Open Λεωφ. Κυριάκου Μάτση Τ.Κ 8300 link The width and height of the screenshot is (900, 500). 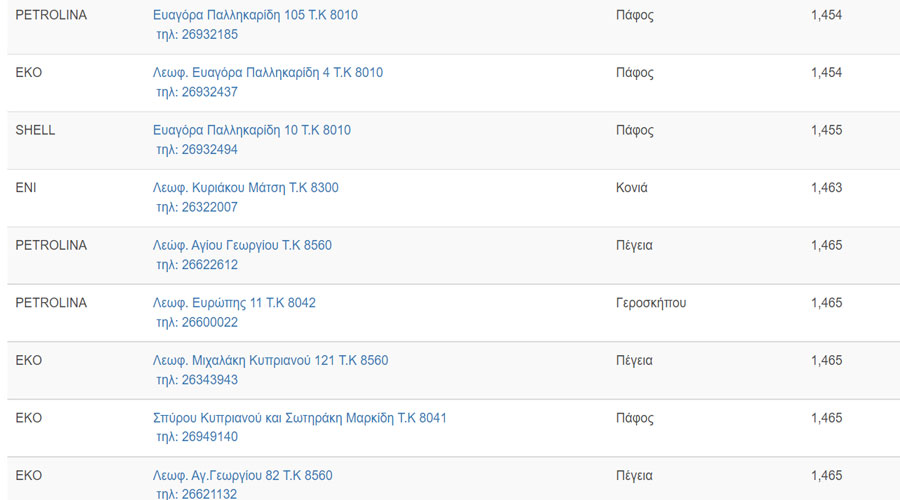(x=246, y=188)
